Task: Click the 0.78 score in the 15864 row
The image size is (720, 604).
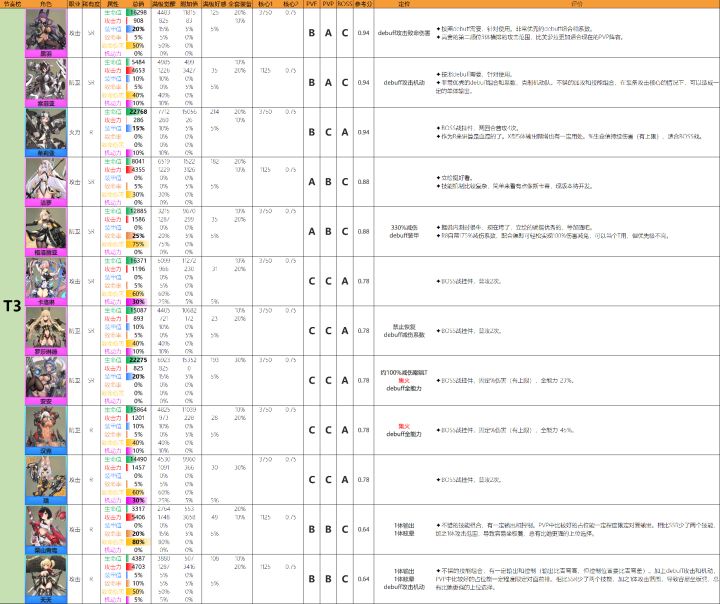Action: pyautogui.click(x=363, y=430)
